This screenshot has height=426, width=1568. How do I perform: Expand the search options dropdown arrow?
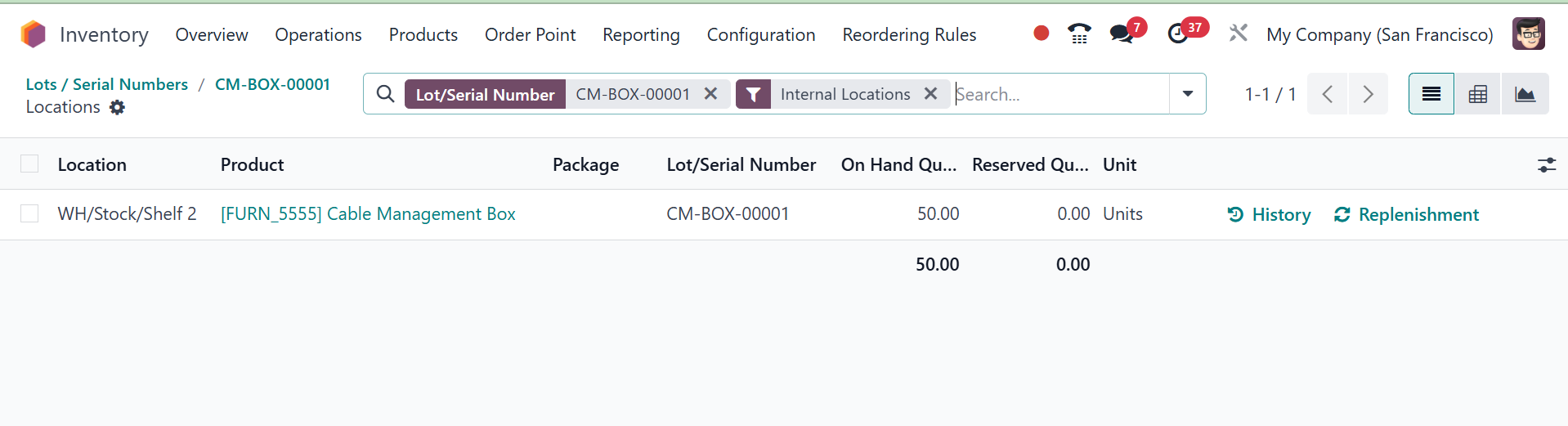(1188, 94)
